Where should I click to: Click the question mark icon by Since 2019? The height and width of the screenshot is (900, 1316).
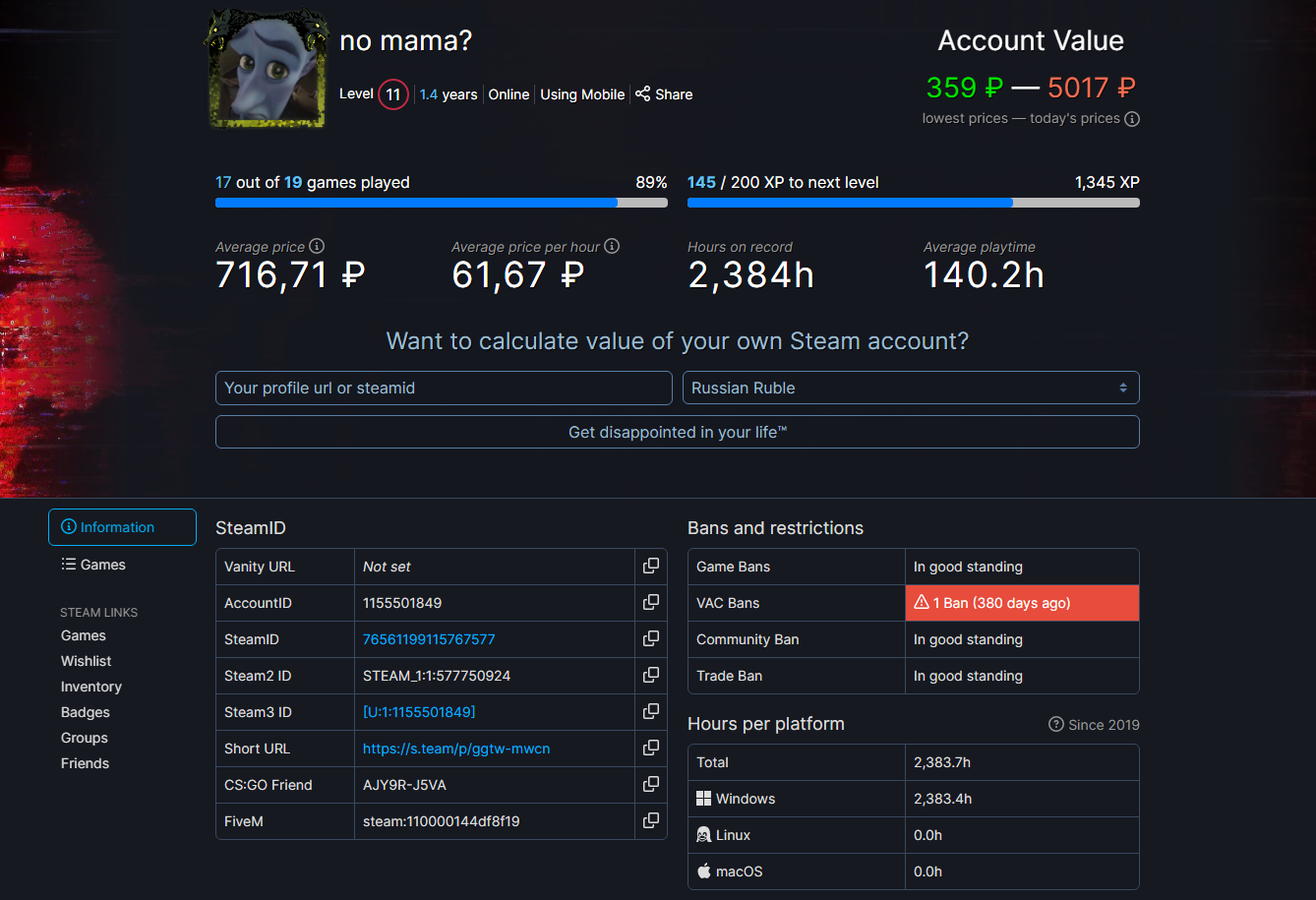pos(1056,725)
